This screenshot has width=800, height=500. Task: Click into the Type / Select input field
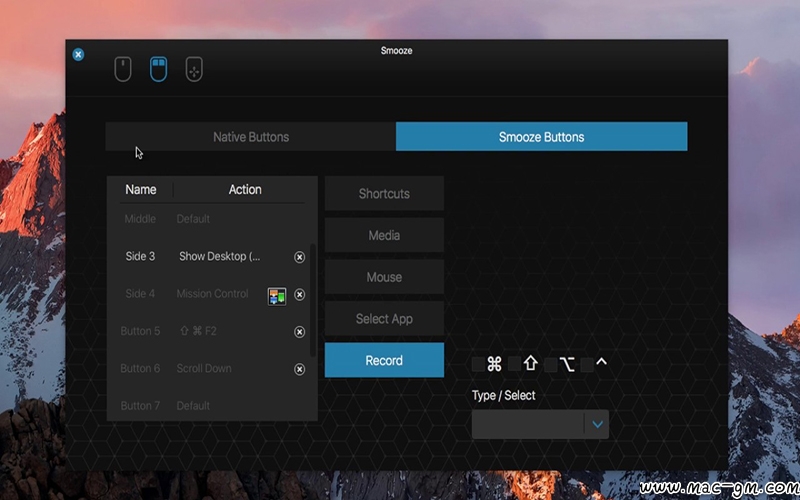pos(528,424)
